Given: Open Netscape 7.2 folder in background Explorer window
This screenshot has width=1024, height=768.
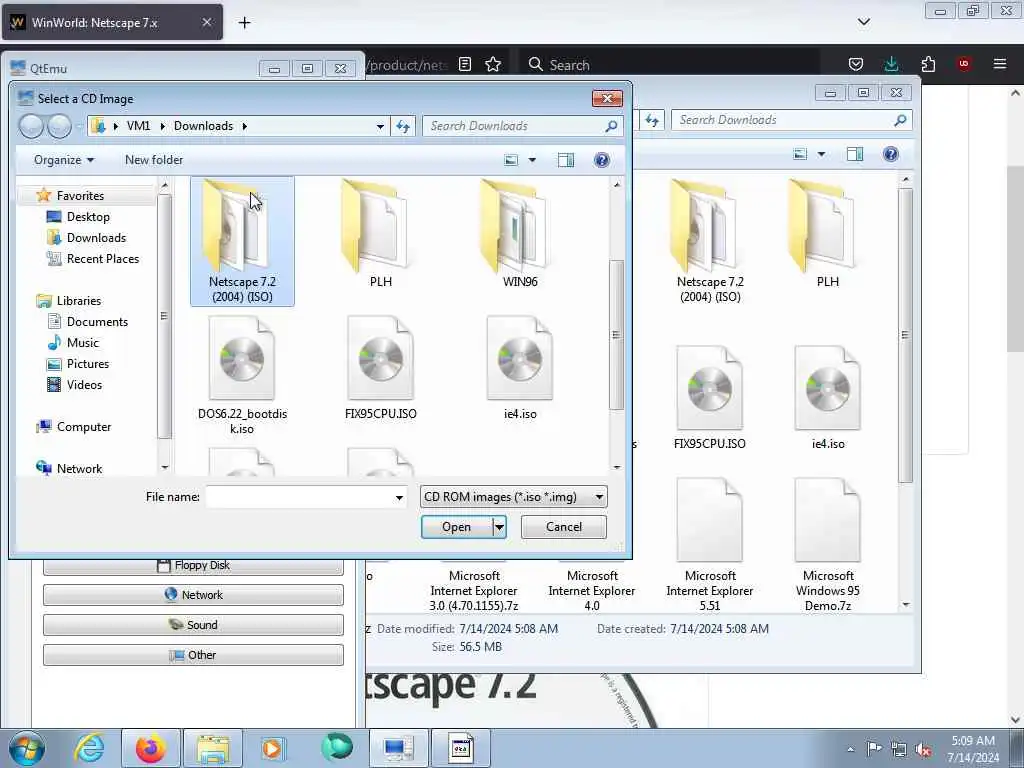Looking at the screenshot, I should 710,241.
